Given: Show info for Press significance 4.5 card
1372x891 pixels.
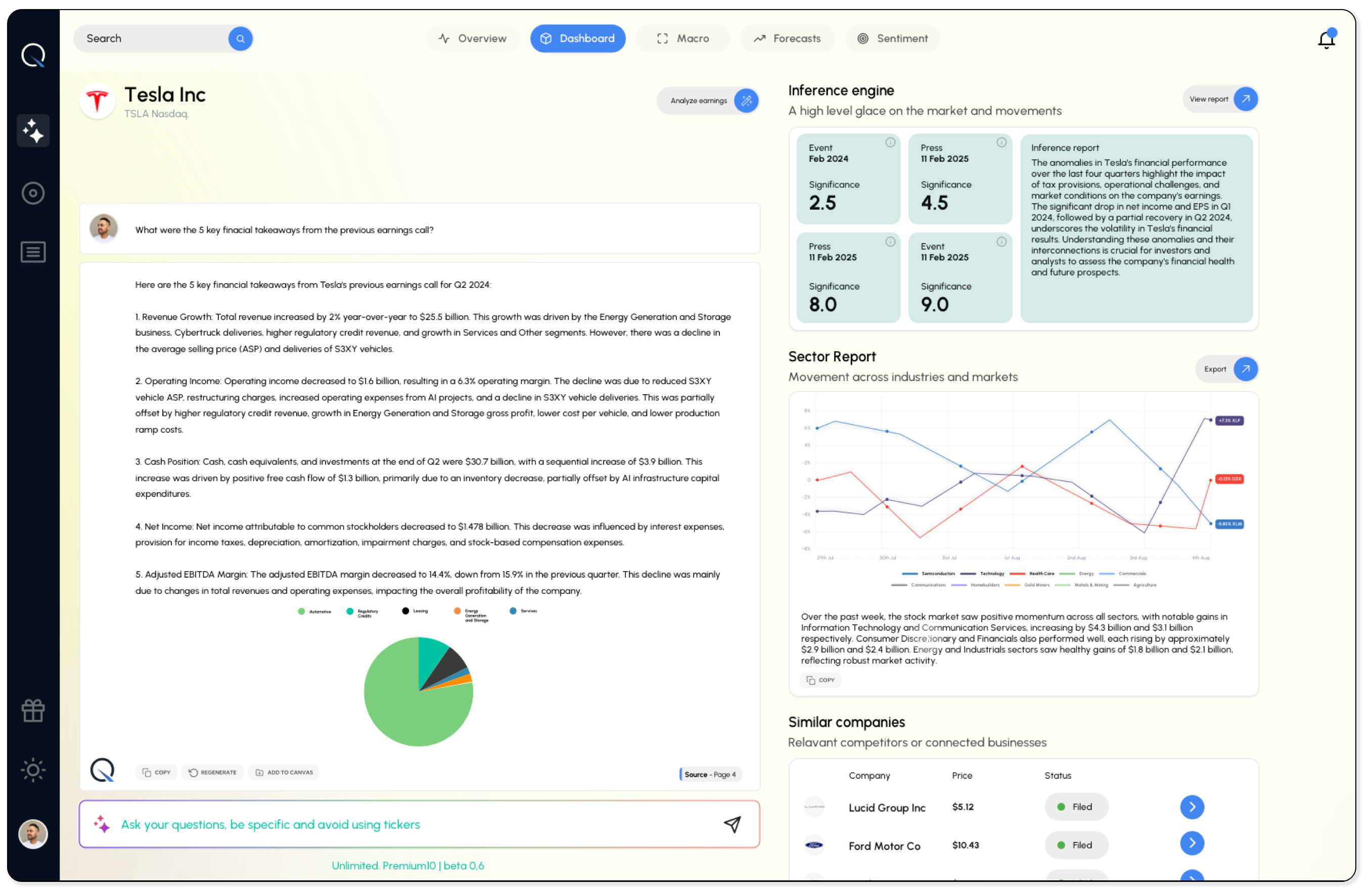Looking at the screenshot, I should pyautogui.click(x=1002, y=143).
